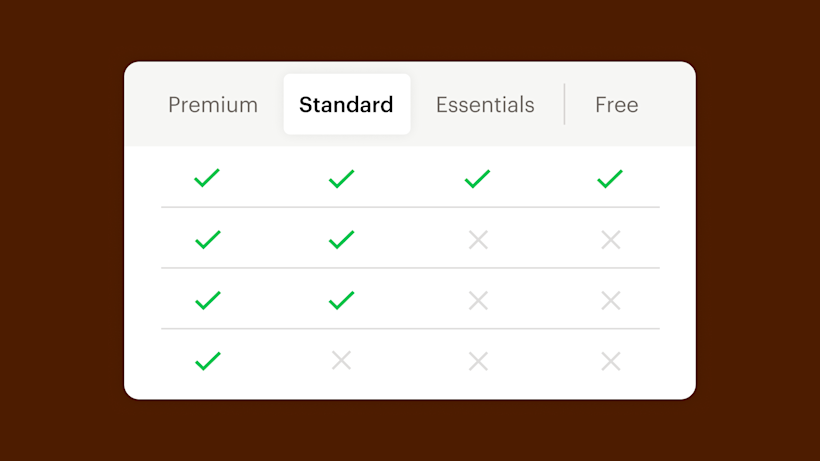The width and height of the screenshot is (820, 461).
Task: Click Premium's first row green checkmark
Action: coord(207,179)
